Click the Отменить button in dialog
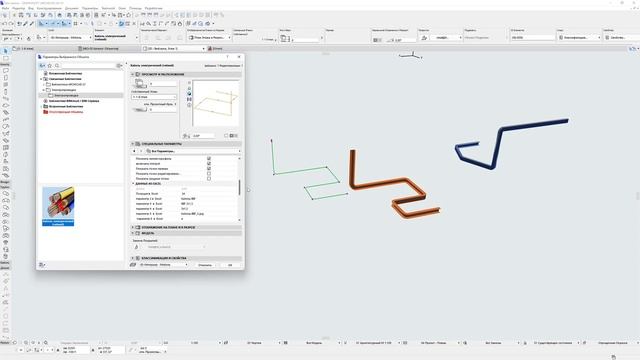The height and width of the screenshot is (360, 640). coord(205,265)
